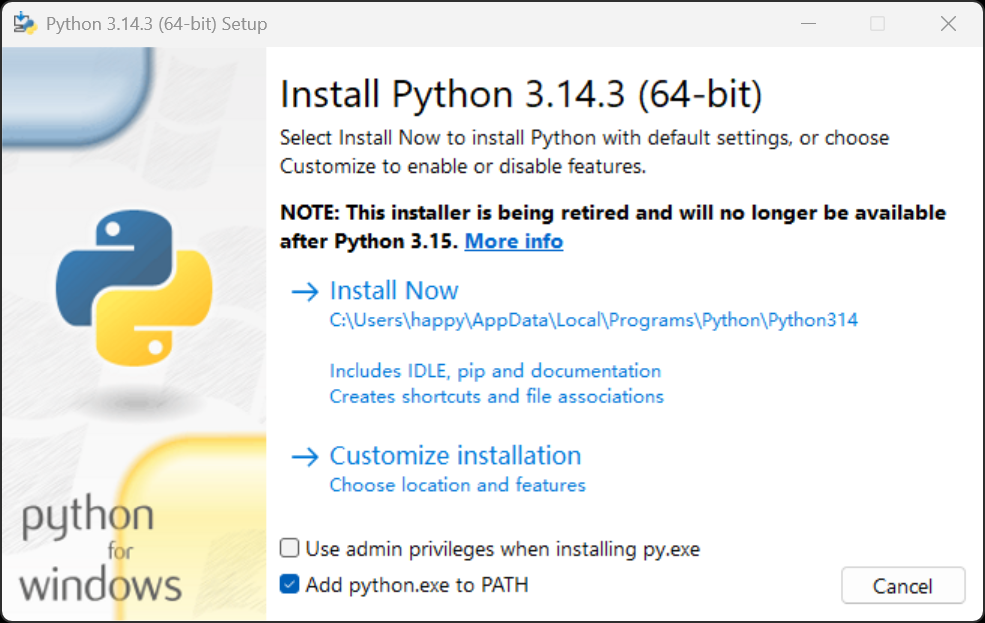The image size is (985, 623).
Task: Select the blue arrow beside Install Now
Action: 303,290
